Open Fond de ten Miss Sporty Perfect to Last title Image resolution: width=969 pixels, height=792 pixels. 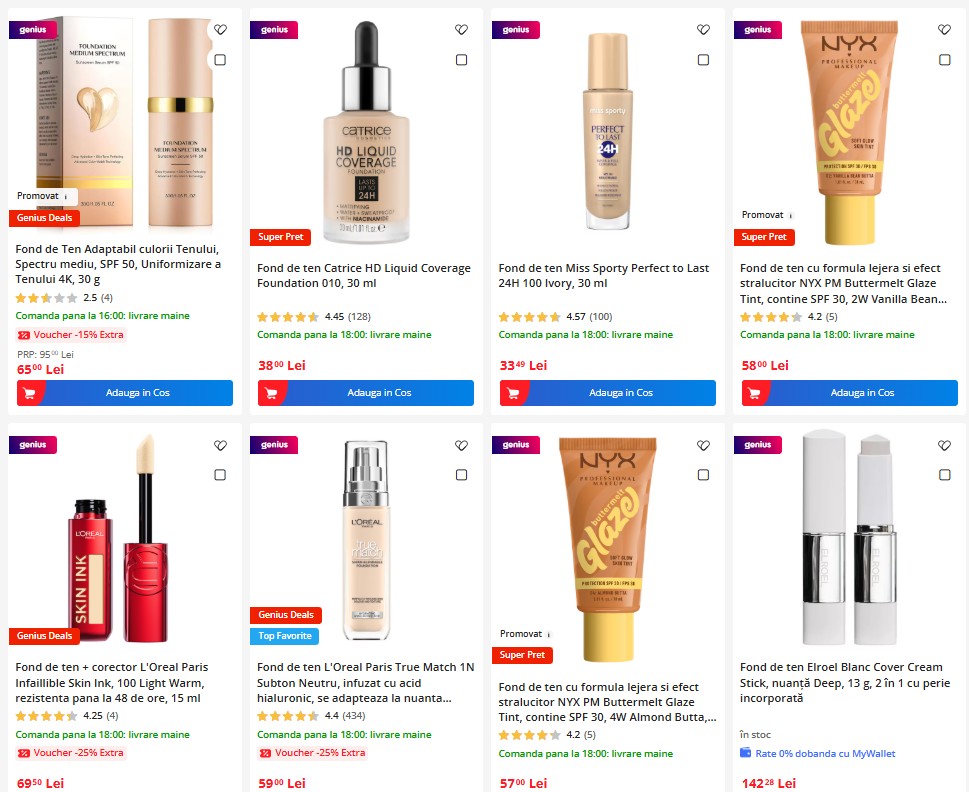[x=604, y=276]
